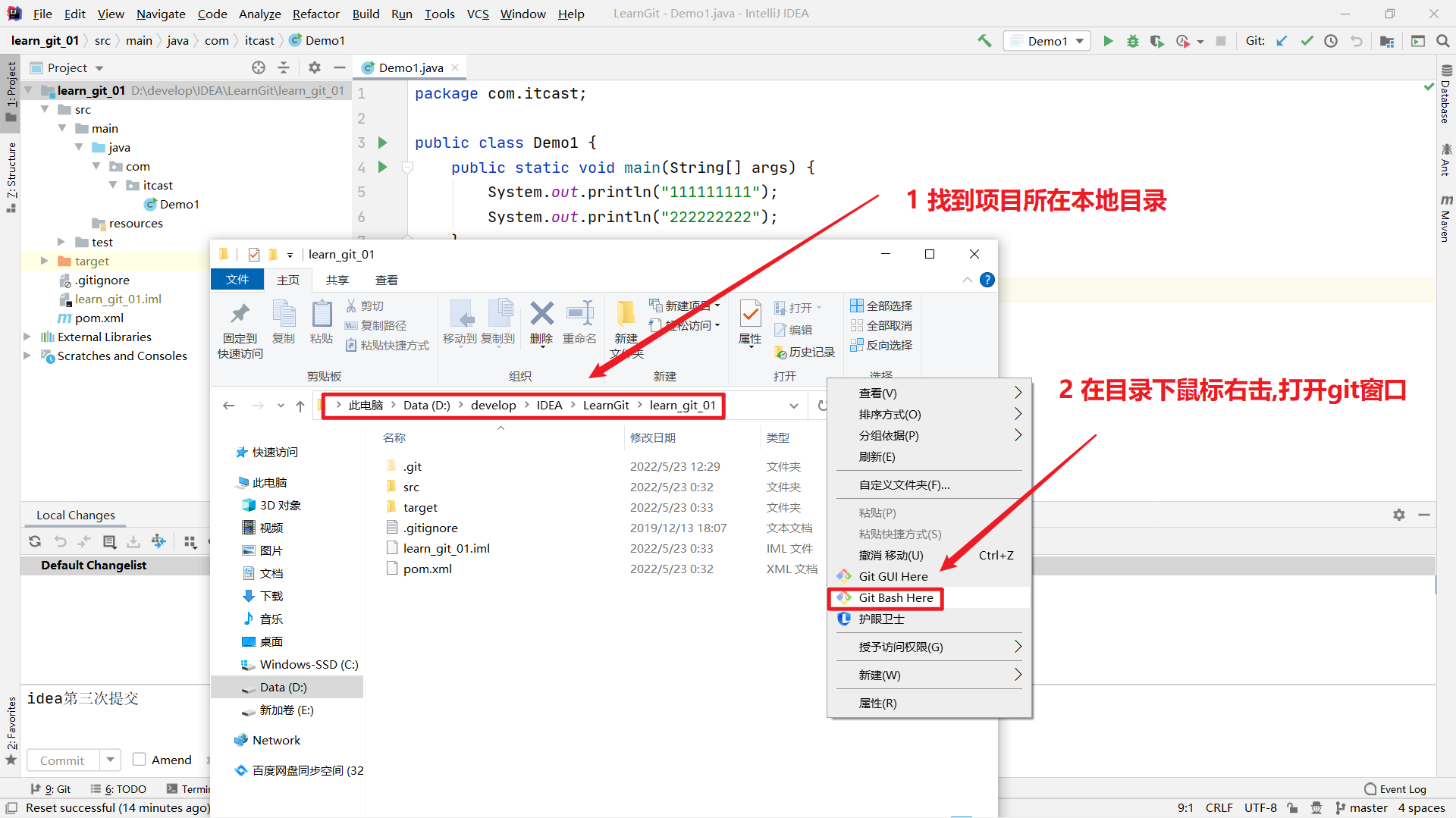Viewport: 1456px width, 818px height.
Task: Click the commit message text field
Action: [114, 716]
